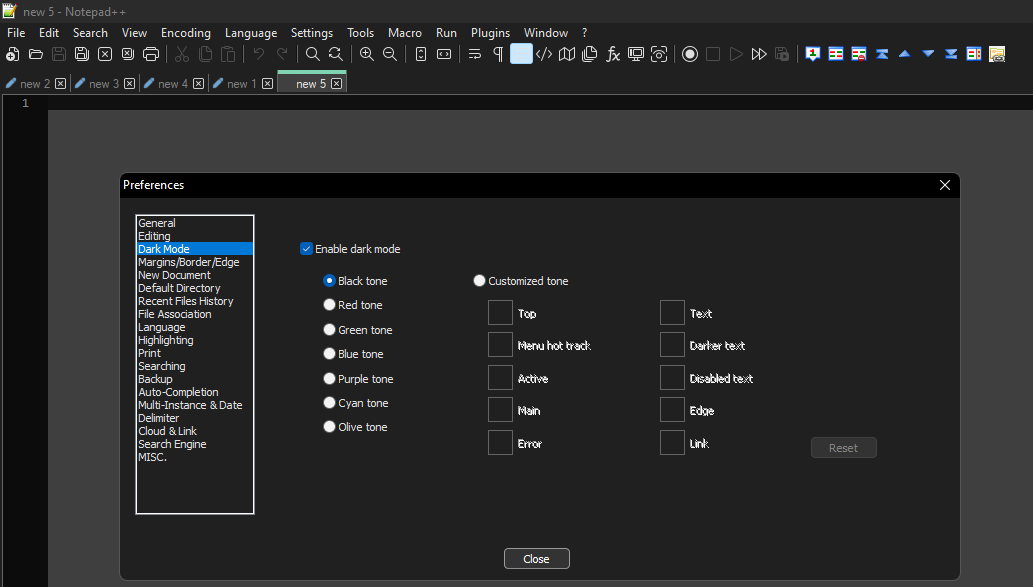The height and width of the screenshot is (587, 1033).
Task: Show all characters with pilcrow icon
Action: 498,54
